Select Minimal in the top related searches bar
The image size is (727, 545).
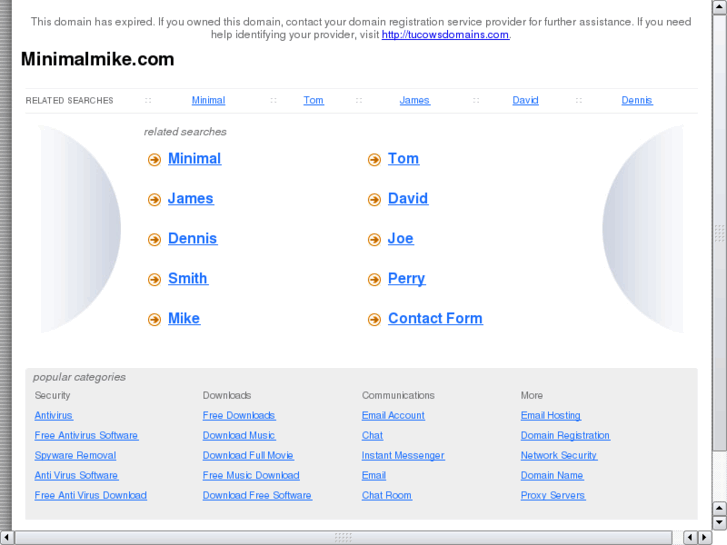tap(208, 100)
